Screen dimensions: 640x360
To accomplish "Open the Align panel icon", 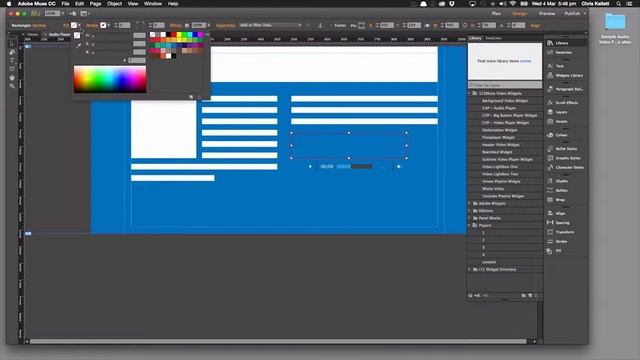I will pyautogui.click(x=550, y=213).
